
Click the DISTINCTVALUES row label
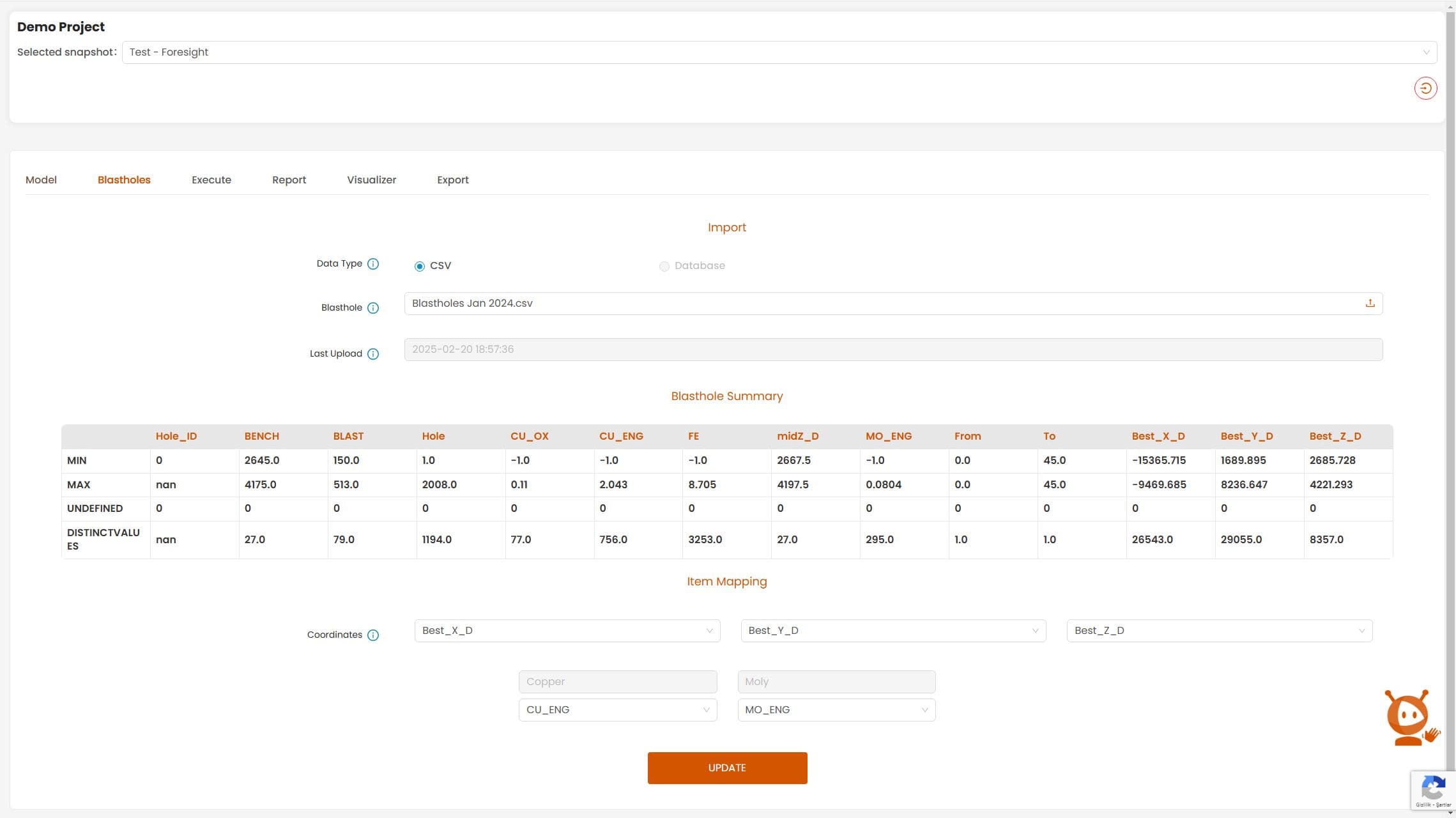103,540
